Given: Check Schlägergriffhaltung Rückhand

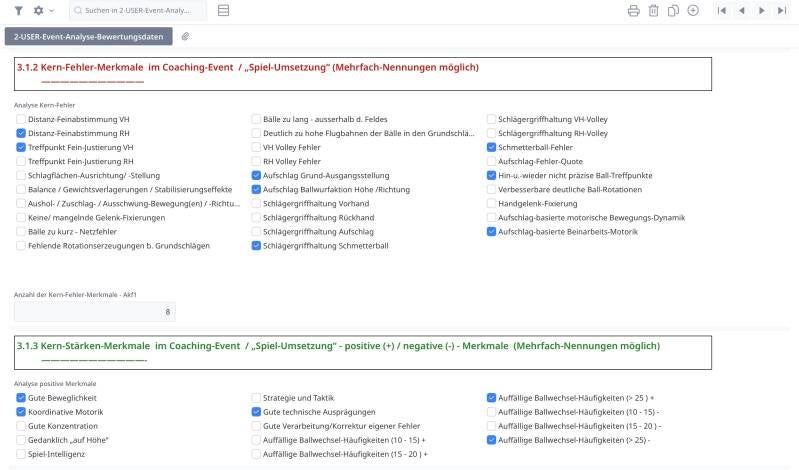Looking at the screenshot, I should pyautogui.click(x=256, y=218).
